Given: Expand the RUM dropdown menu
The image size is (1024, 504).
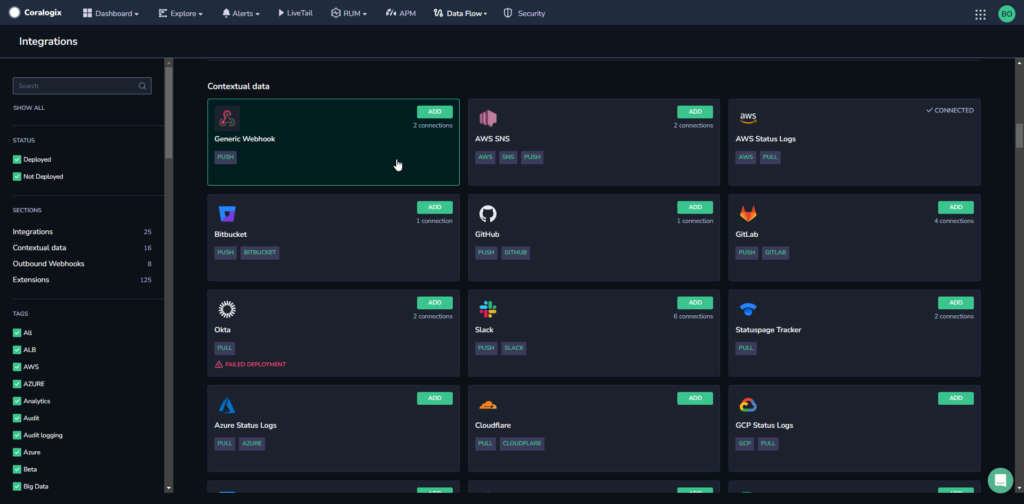Looking at the screenshot, I should 349,13.
